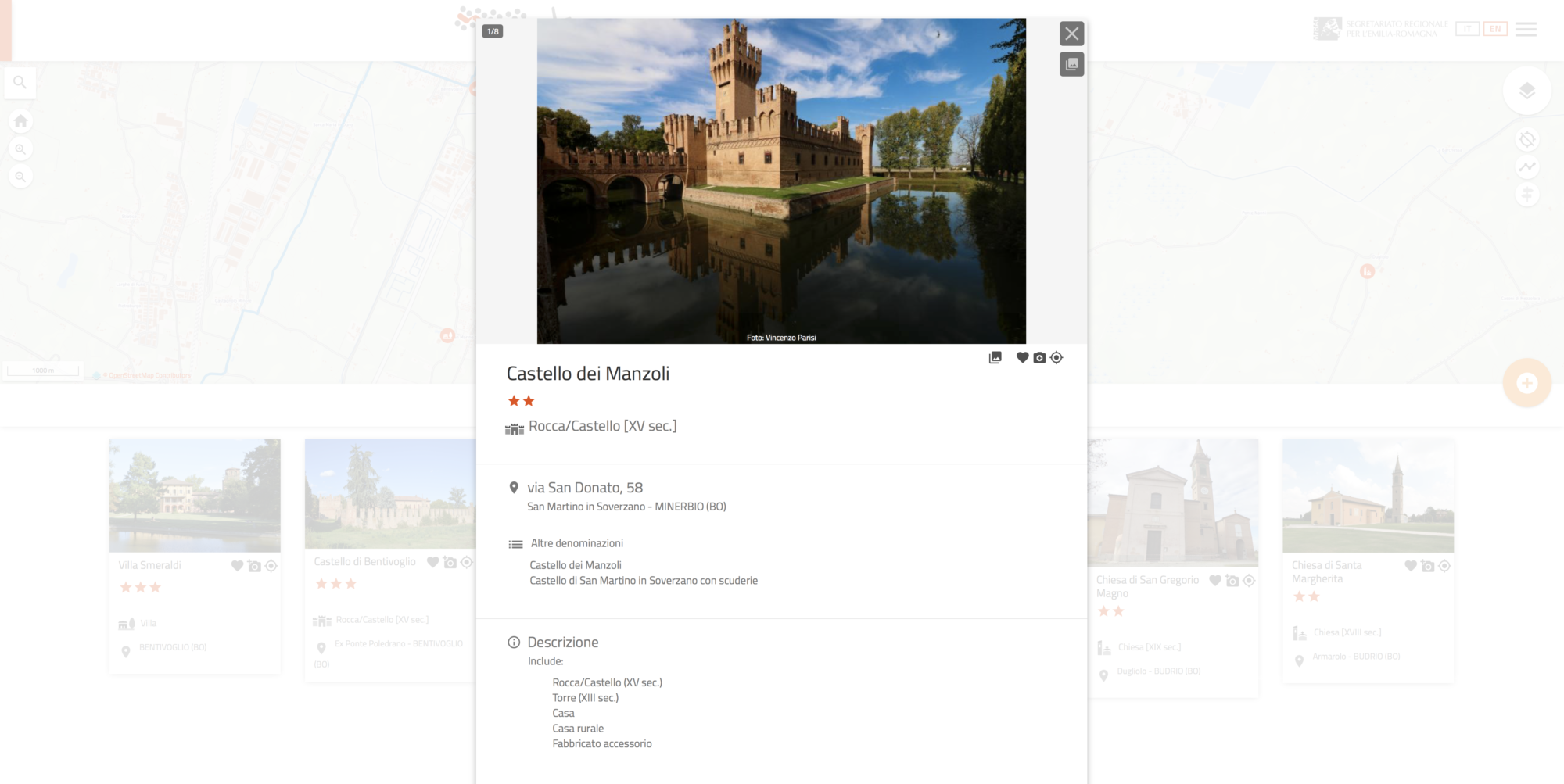
Task: Locate Chiesa di San Gregorio Magno with the target icon
Action: tap(1250, 580)
